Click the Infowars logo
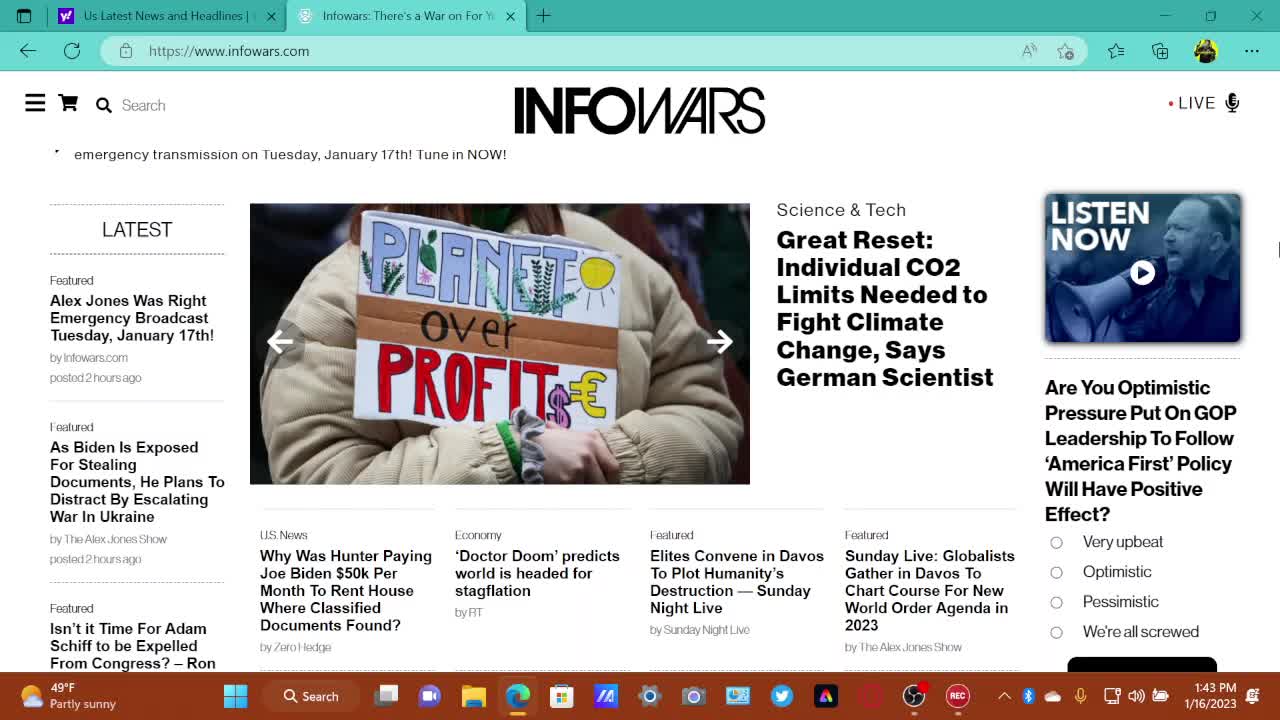Viewport: 1280px width, 720px height. 640,110
